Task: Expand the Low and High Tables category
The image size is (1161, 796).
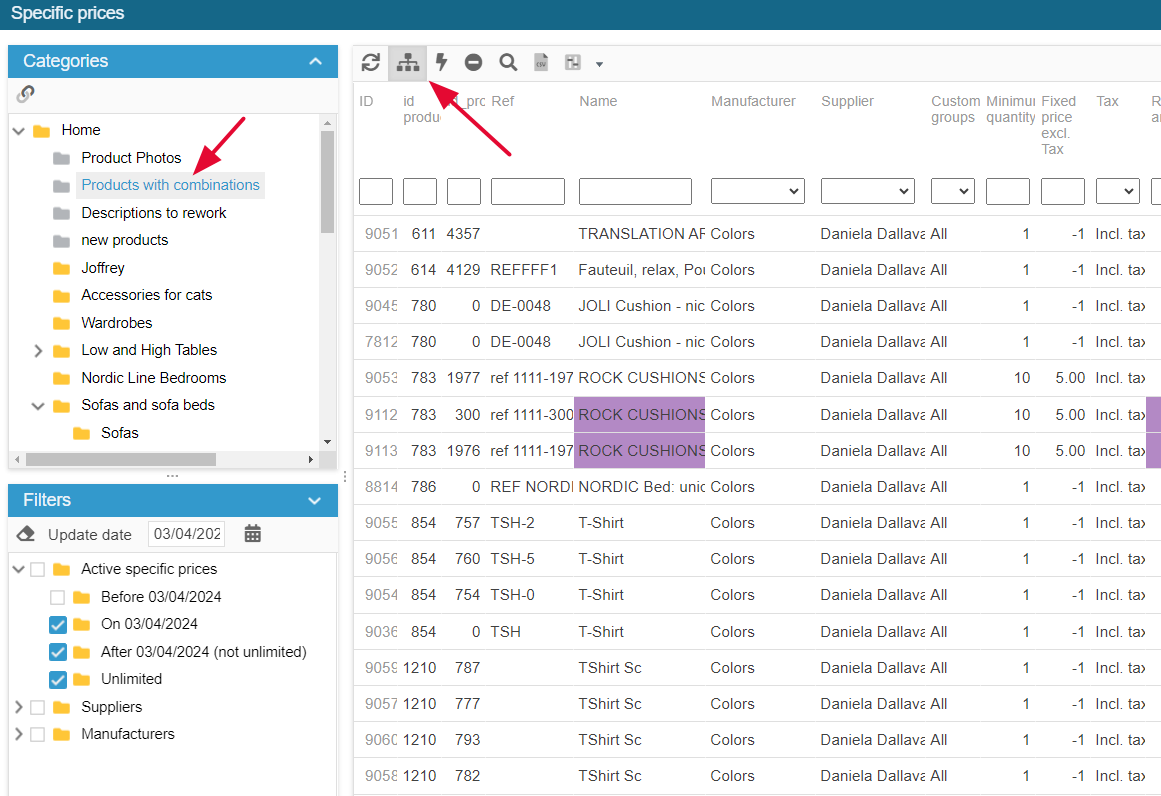Action: (38, 350)
